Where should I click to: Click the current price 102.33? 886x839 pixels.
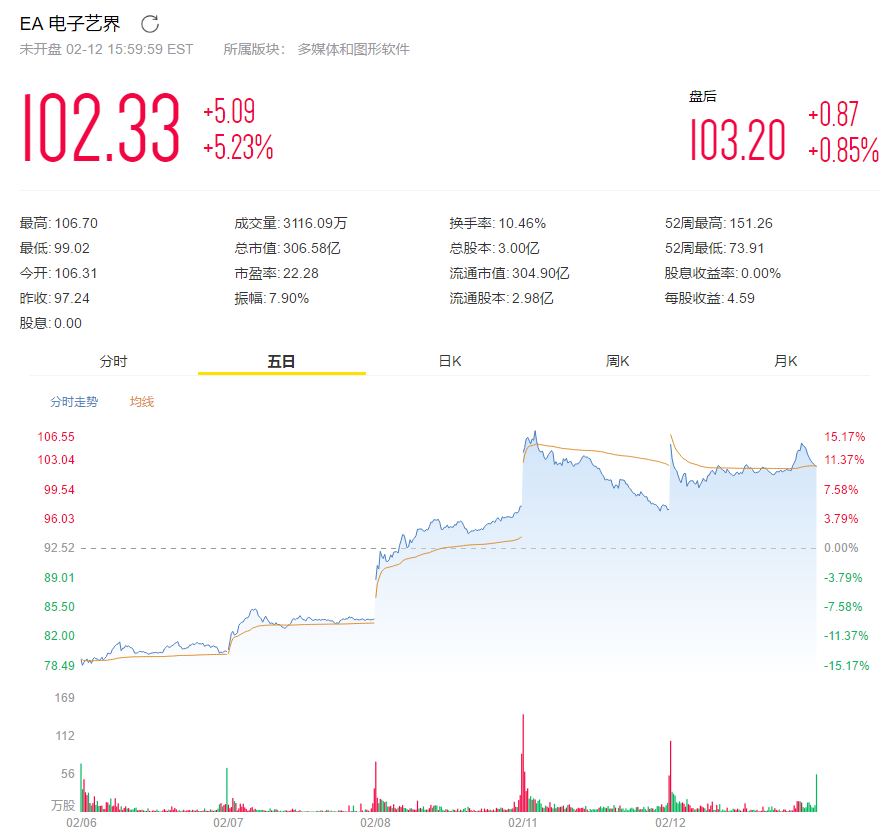click(x=101, y=128)
